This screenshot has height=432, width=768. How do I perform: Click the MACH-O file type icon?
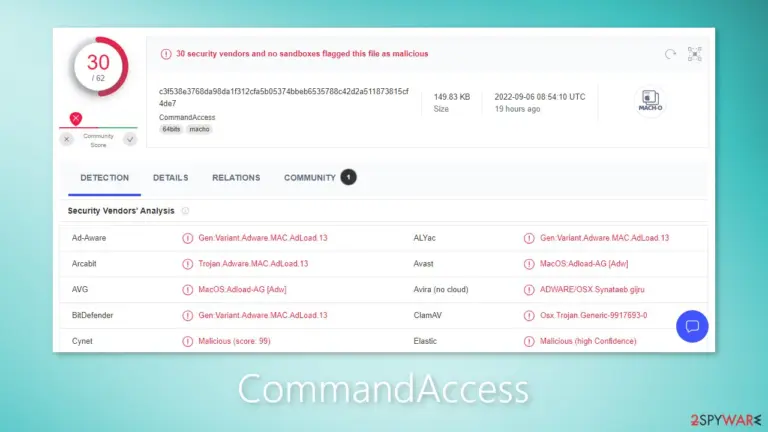[650, 101]
